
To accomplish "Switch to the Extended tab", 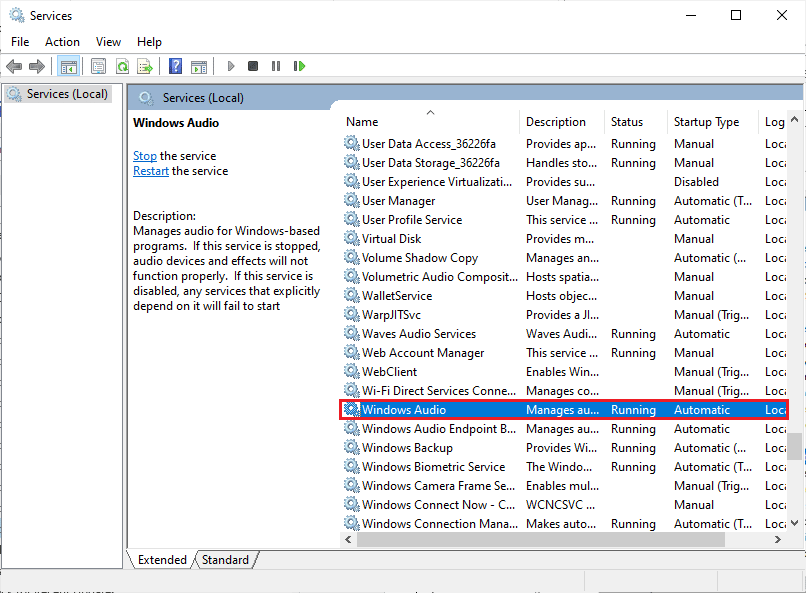I will [162, 560].
